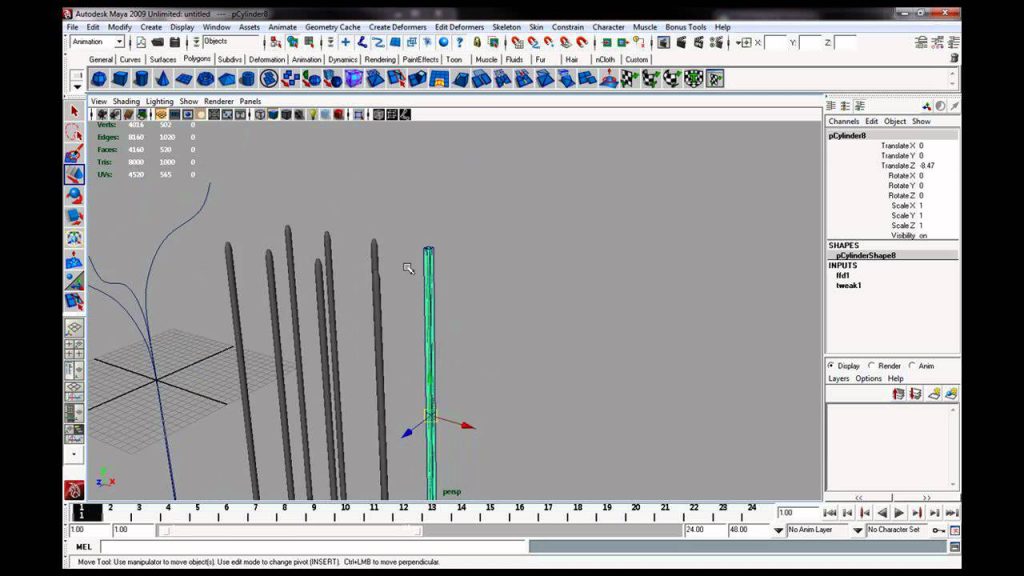This screenshot has width=1024, height=576.
Task: Toggle the auto keyframe key button
Action: pos(938,530)
